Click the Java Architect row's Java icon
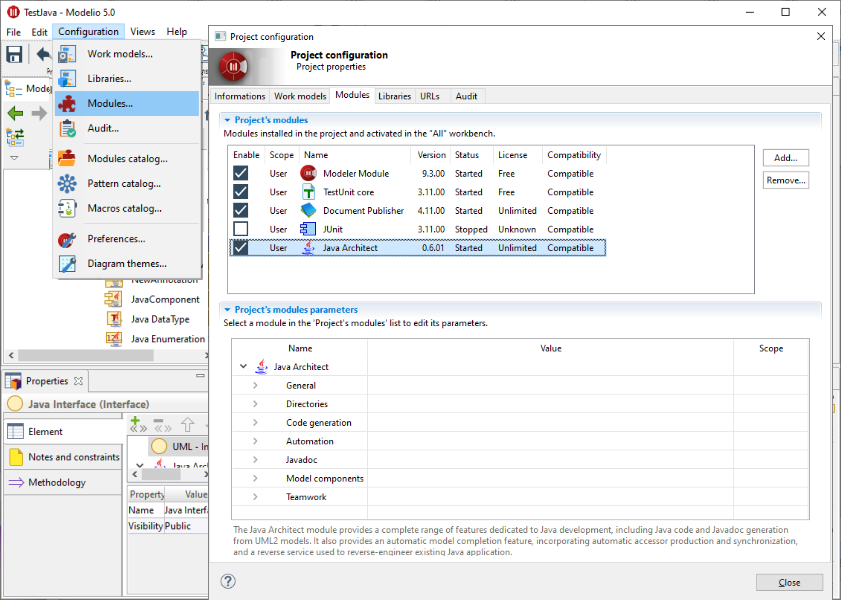 308,248
